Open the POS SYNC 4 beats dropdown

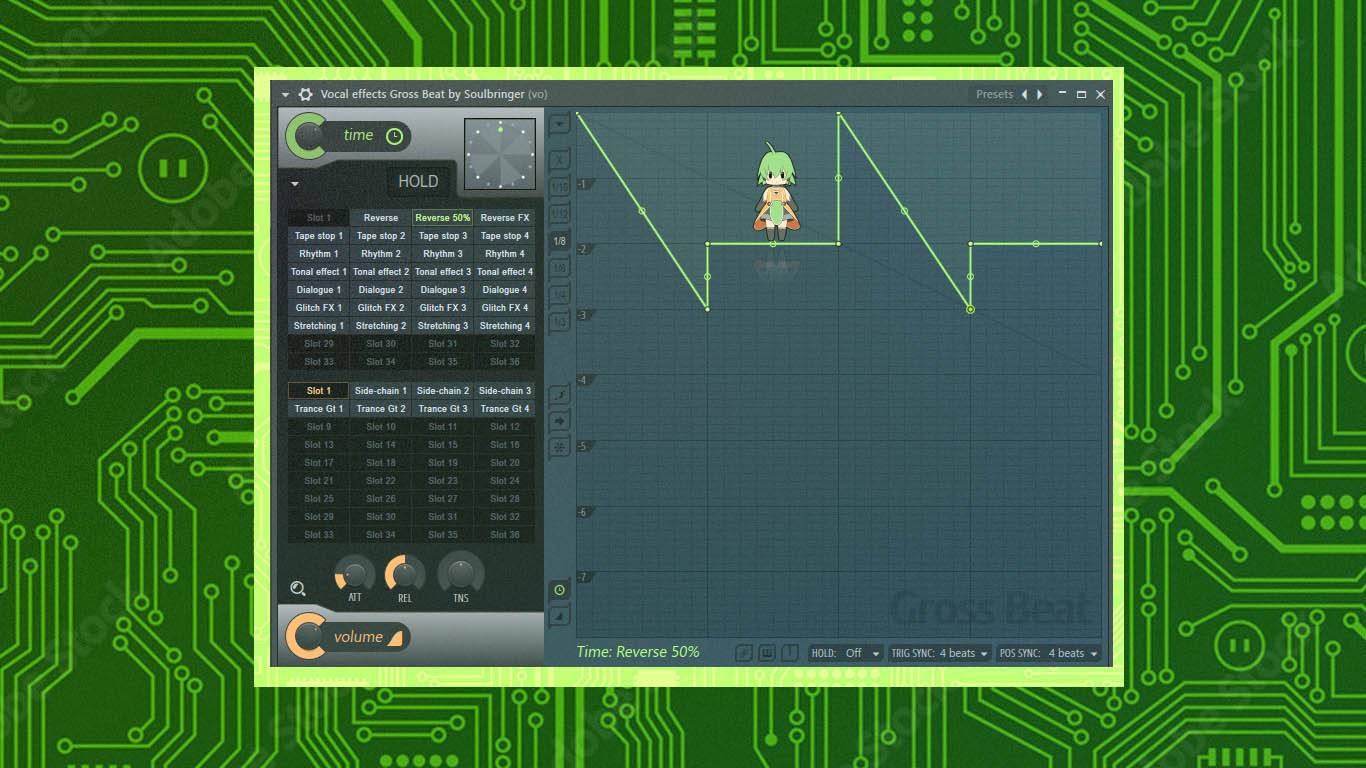pos(1049,653)
